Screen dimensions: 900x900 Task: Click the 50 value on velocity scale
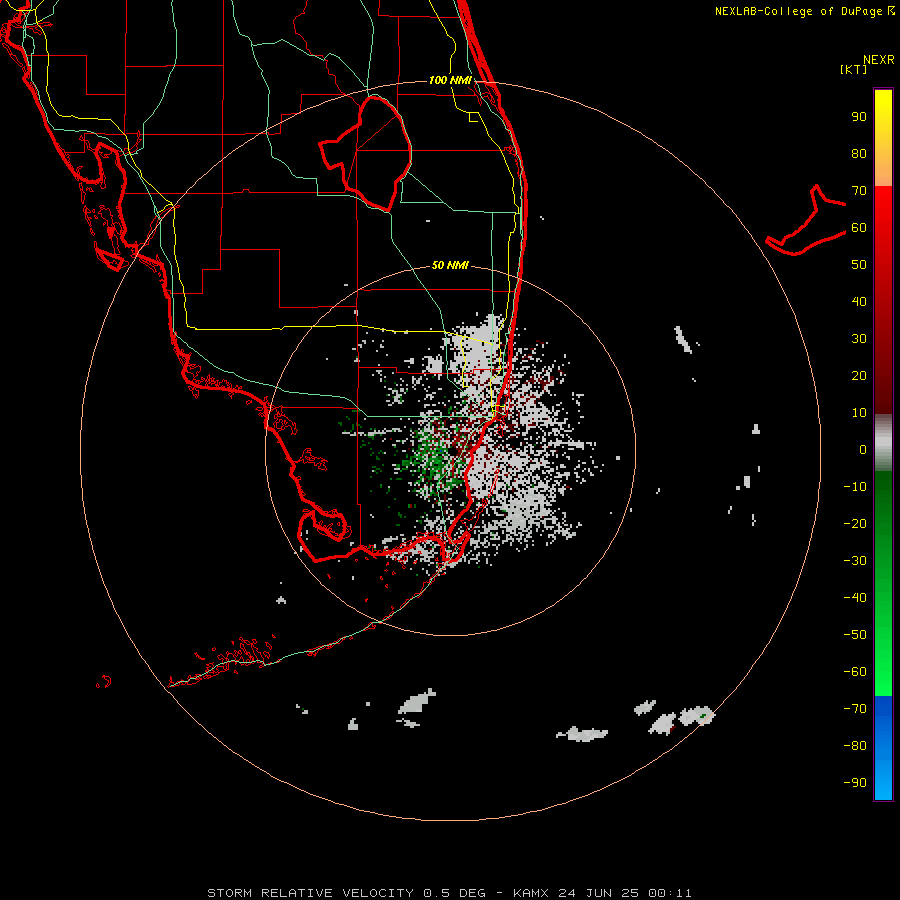[859, 265]
